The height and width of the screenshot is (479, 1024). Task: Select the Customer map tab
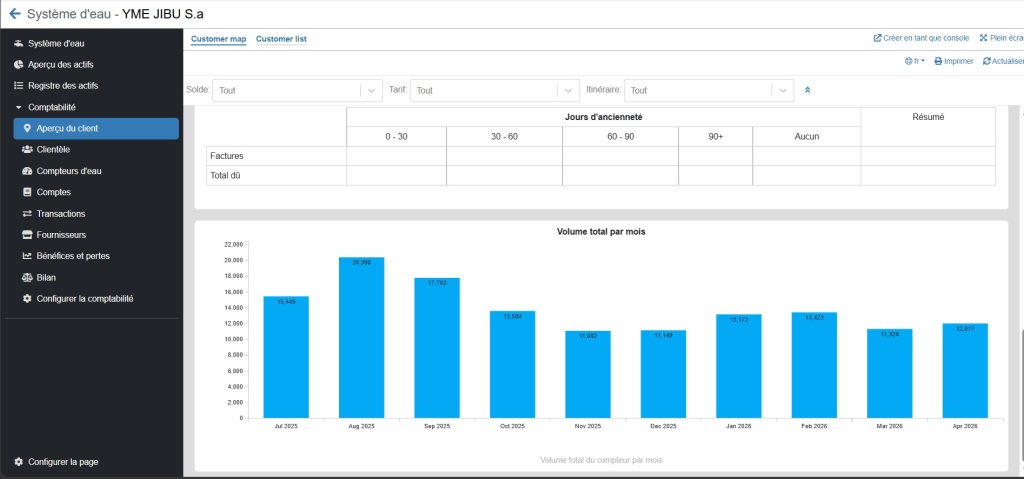(218, 39)
